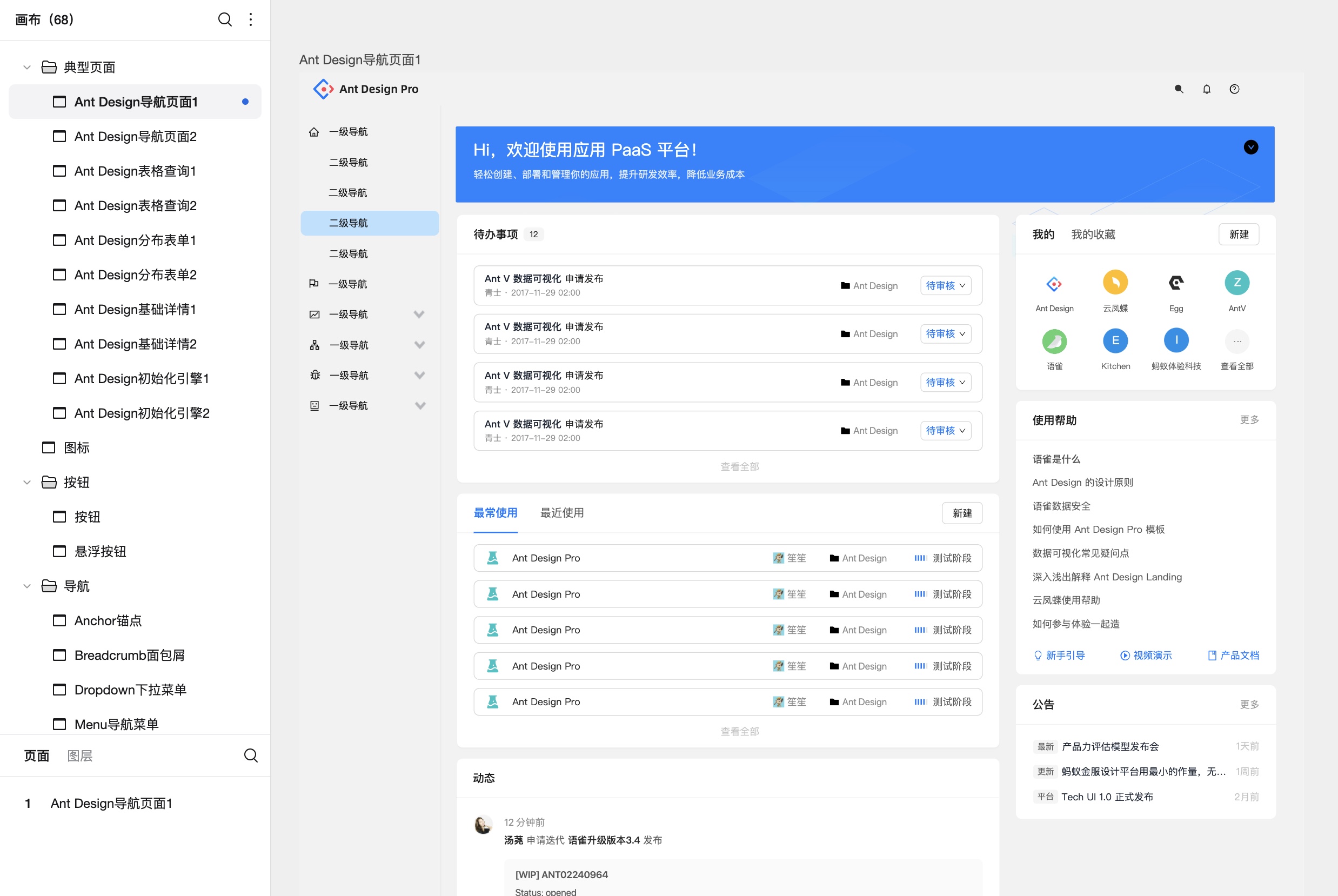Open the Kitchen app icon

pos(1115,340)
